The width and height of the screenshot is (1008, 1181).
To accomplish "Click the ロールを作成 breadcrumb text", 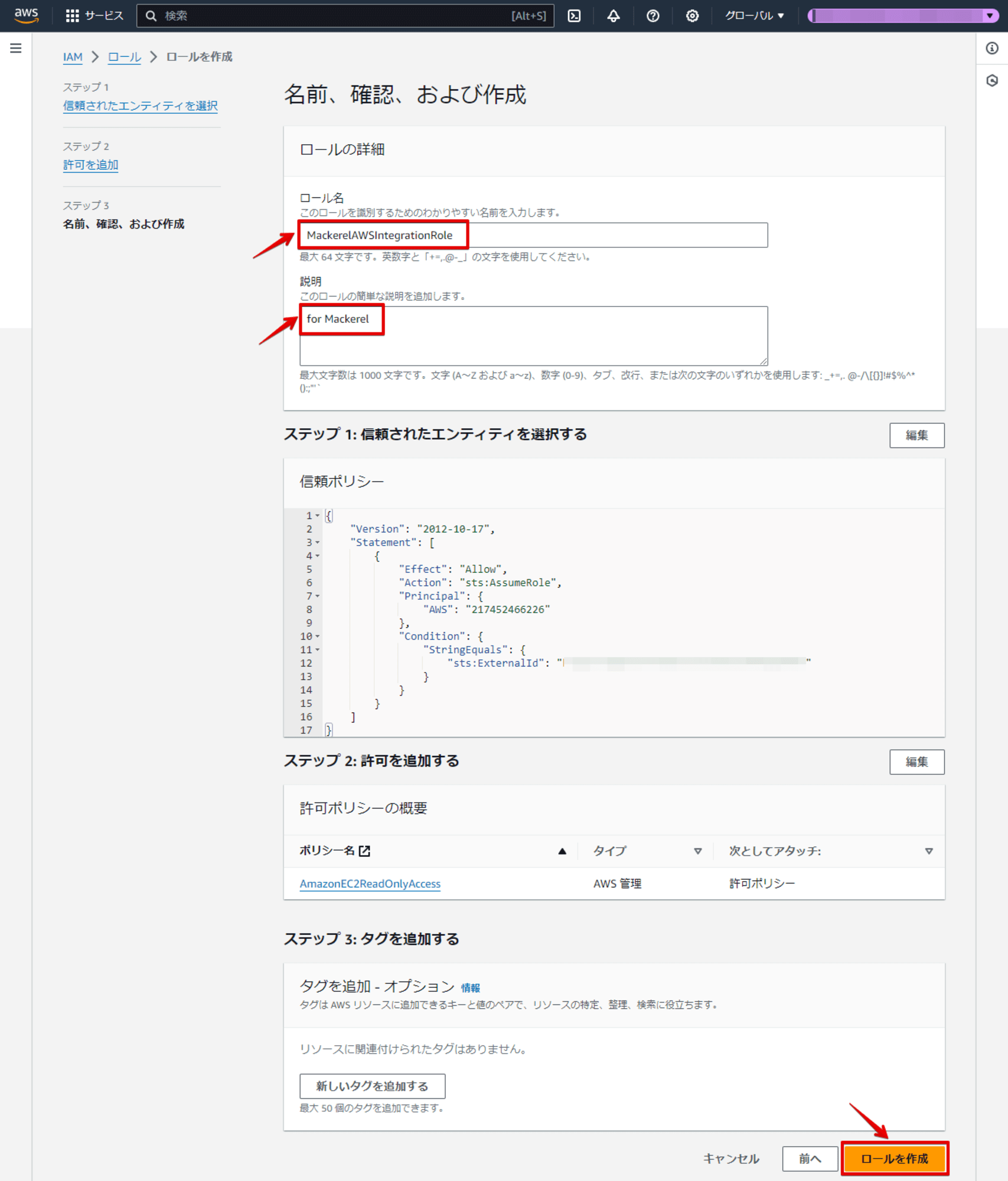I will click(x=200, y=57).
